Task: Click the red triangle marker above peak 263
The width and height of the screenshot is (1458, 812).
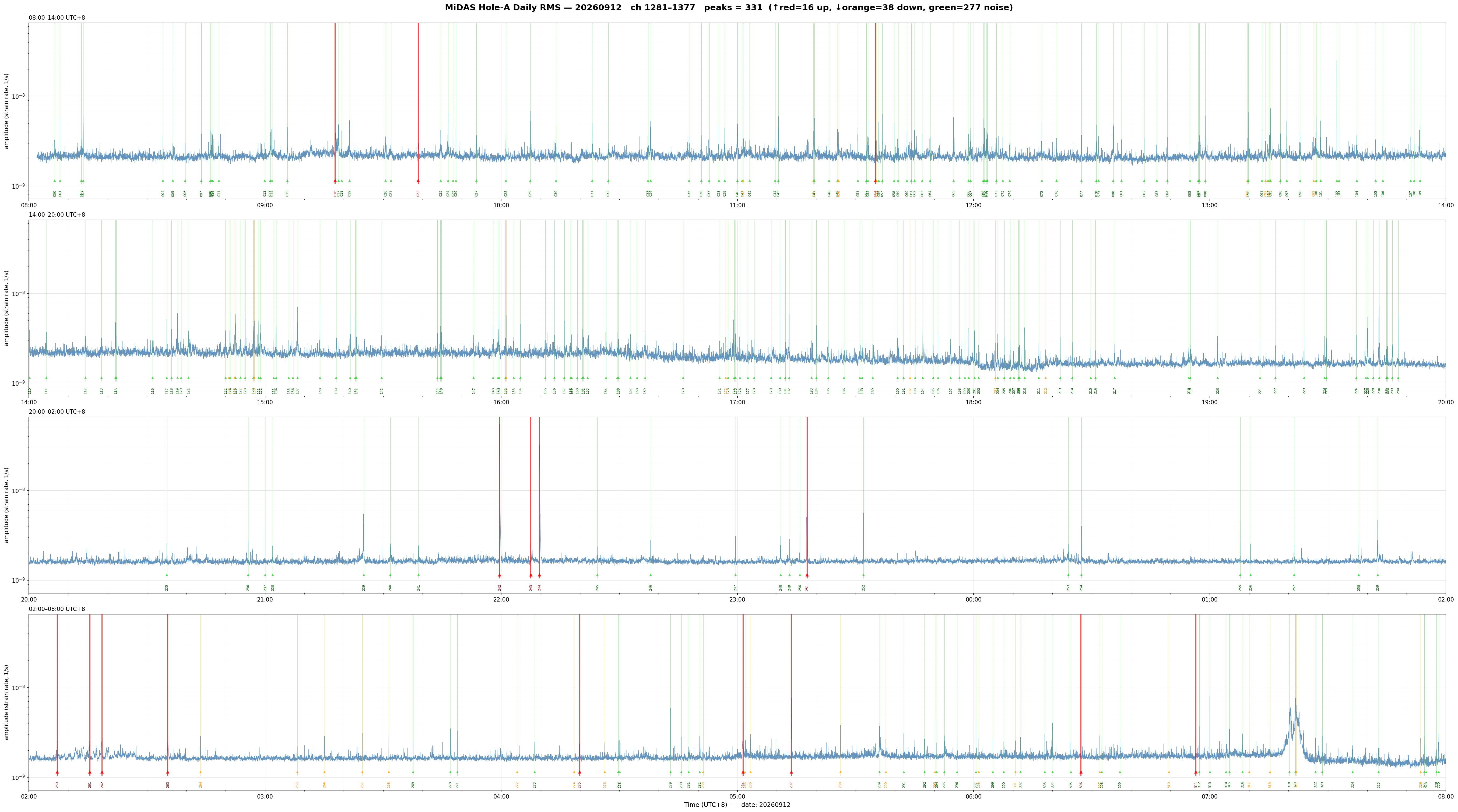Action: 167,772
